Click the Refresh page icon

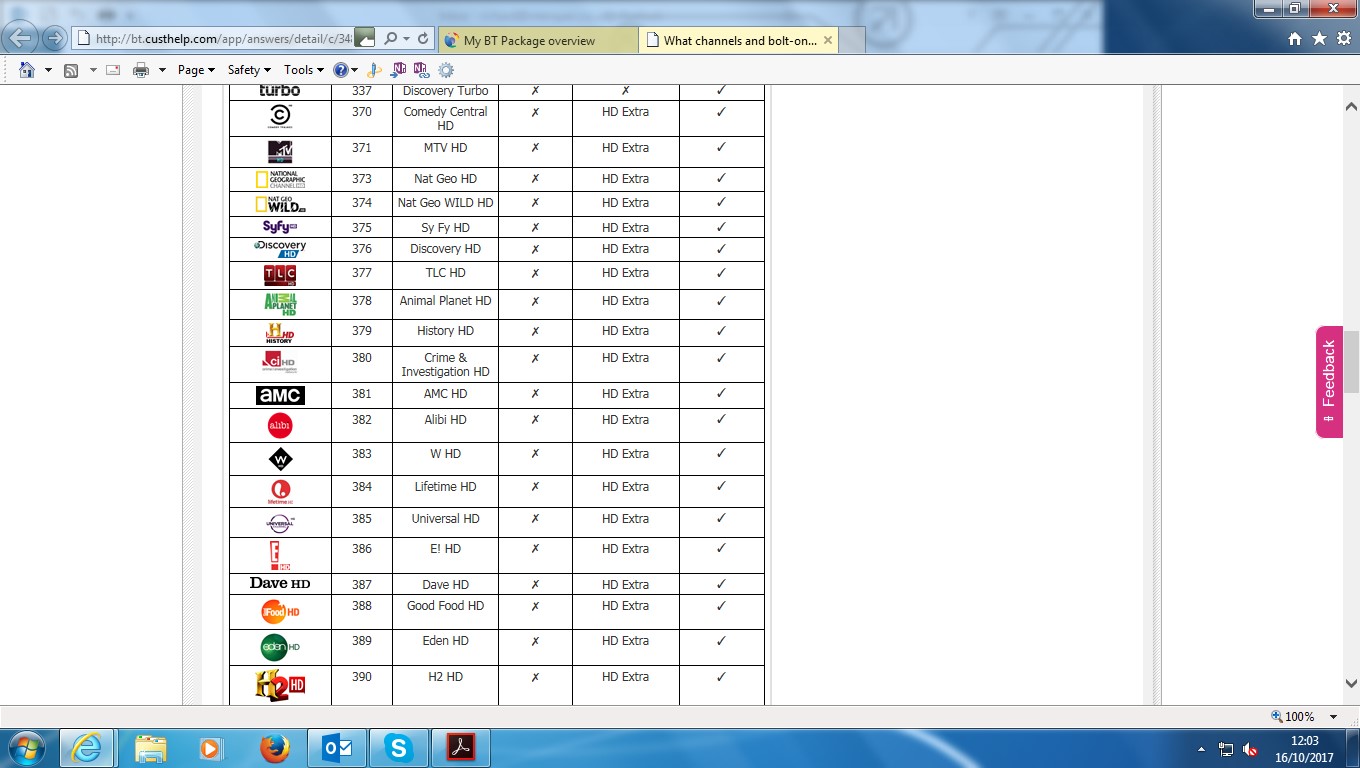point(423,39)
